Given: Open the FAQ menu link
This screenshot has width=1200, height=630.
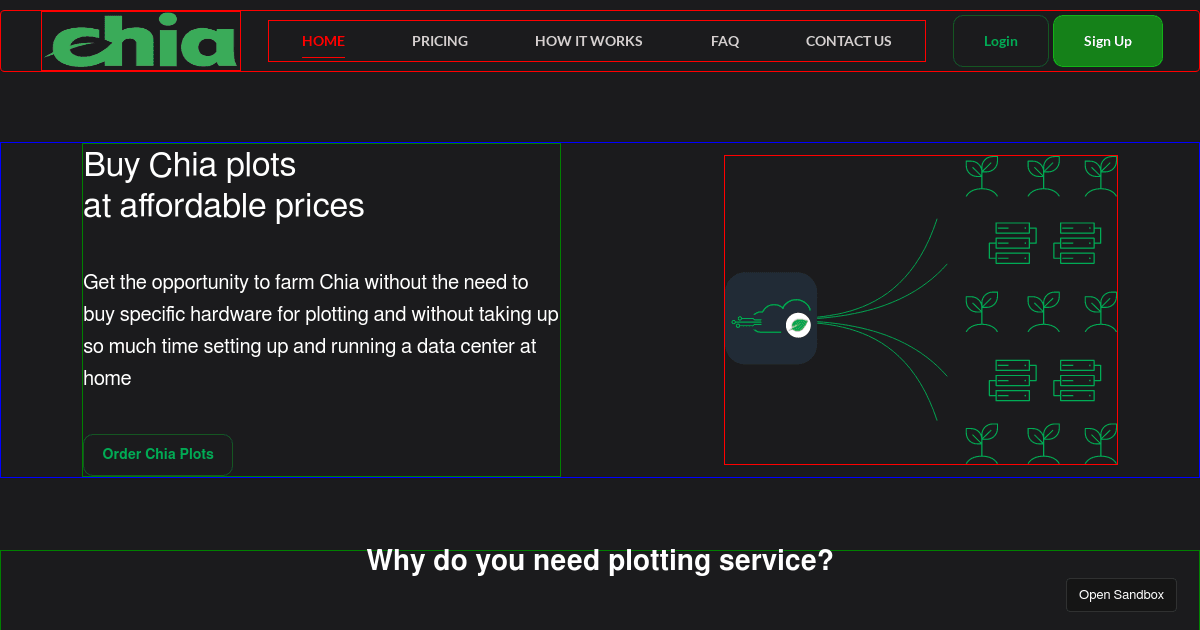Looking at the screenshot, I should (x=725, y=41).
